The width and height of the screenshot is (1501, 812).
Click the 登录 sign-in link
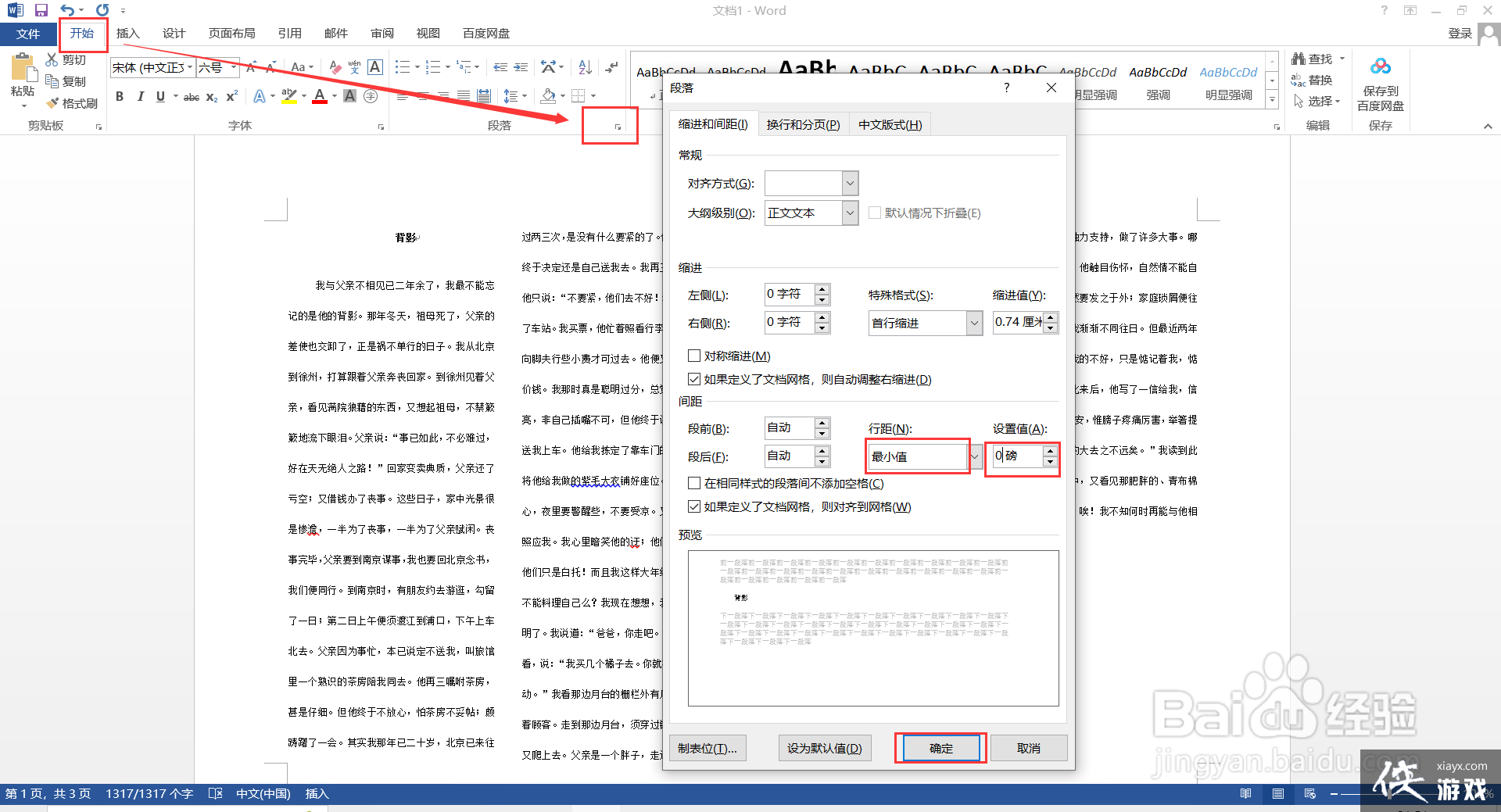point(1460,33)
